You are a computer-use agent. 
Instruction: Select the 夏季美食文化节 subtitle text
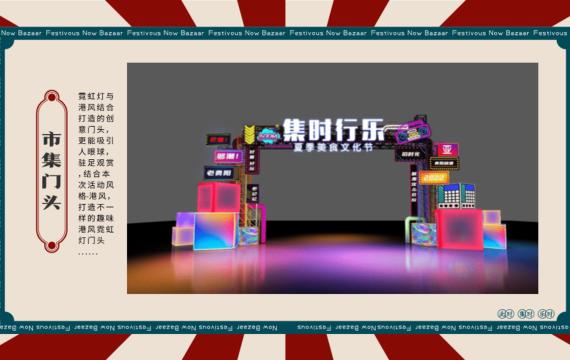click(333, 148)
